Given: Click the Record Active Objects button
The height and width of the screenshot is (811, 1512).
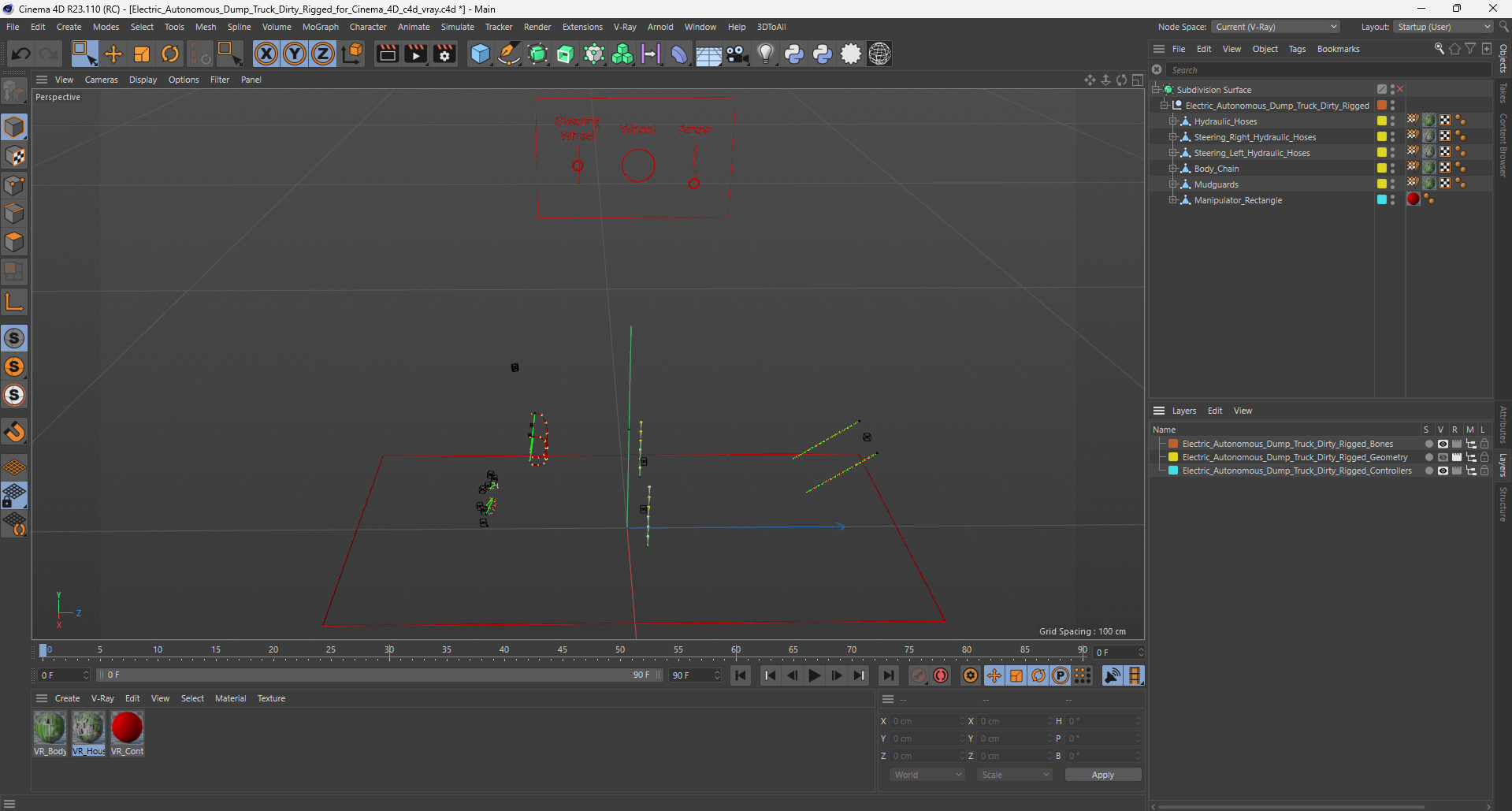Looking at the screenshot, I should click(919, 675).
